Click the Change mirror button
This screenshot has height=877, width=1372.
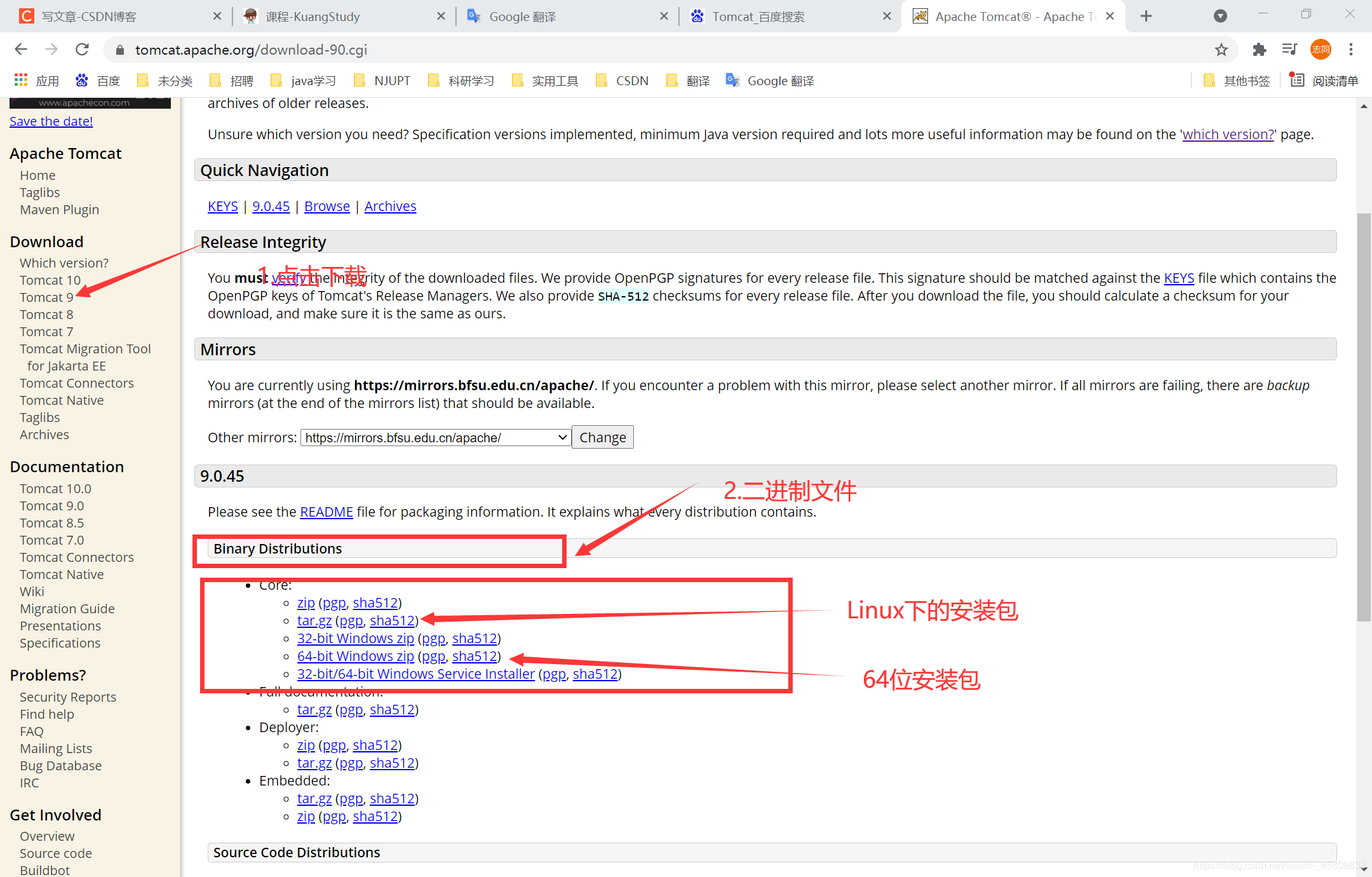(x=602, y=437)
